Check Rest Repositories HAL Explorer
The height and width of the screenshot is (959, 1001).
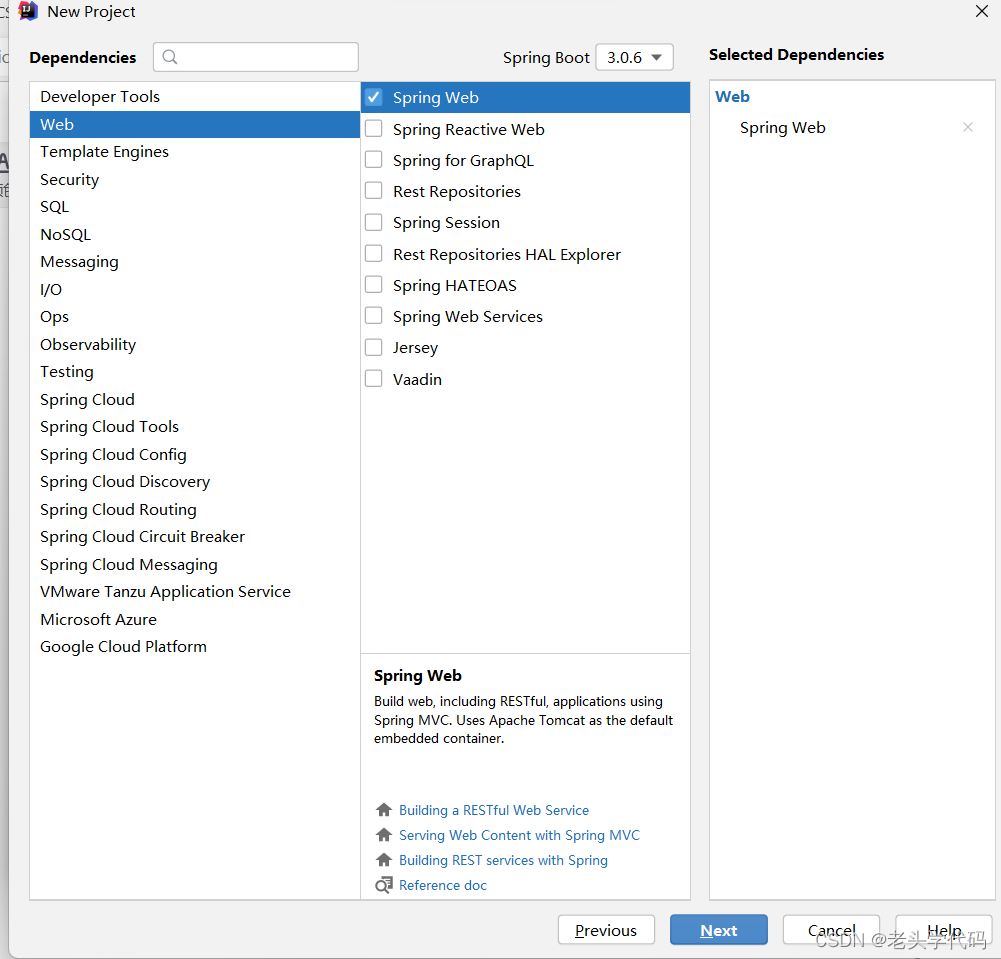[x=373, y=254]
